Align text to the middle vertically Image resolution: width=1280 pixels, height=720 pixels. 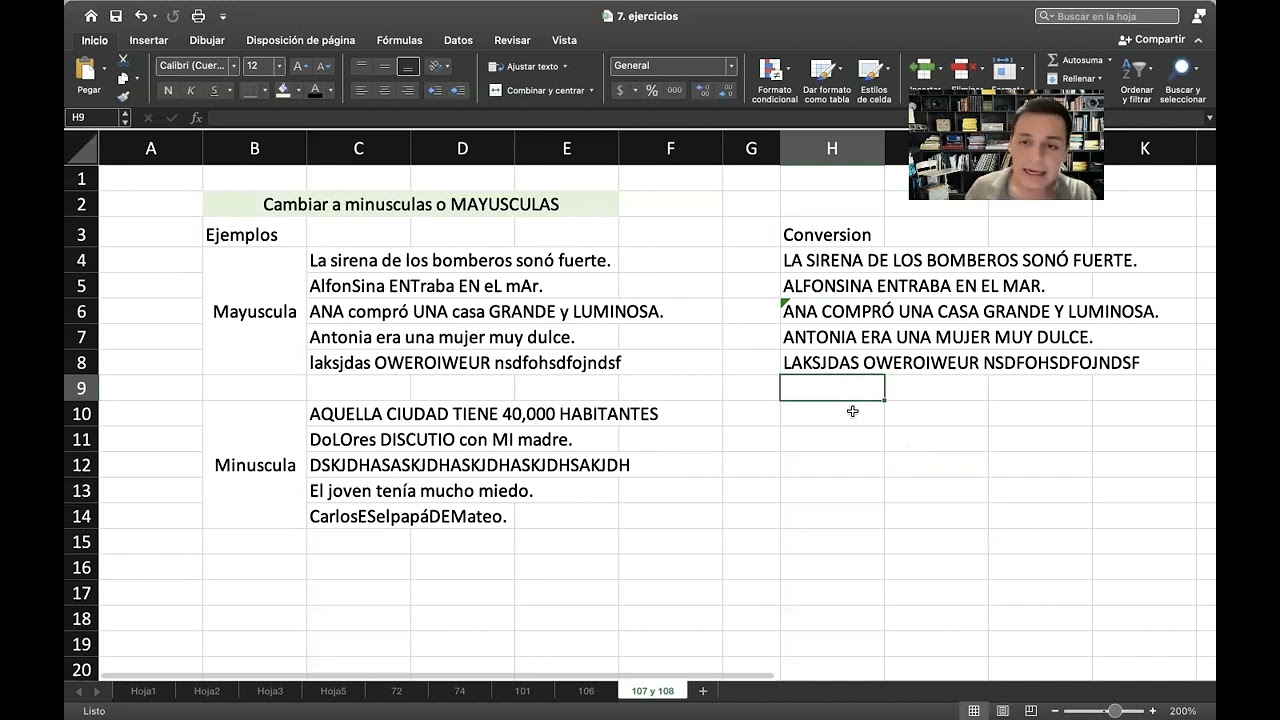click(x=384, y=66)
